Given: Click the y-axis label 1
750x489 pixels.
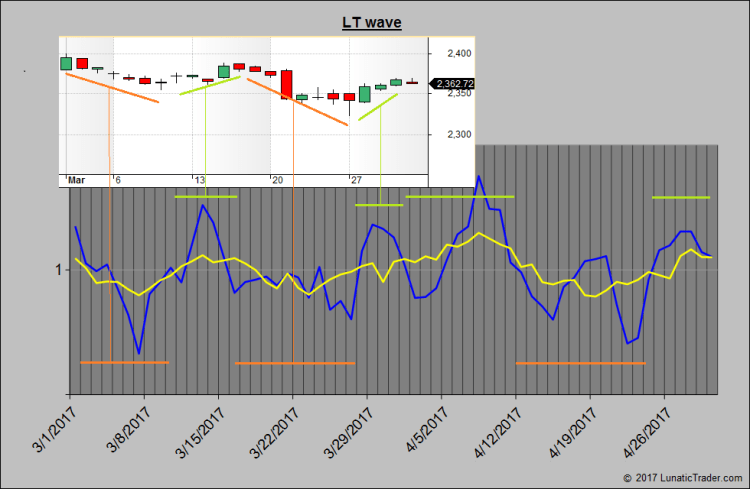Looking at the screenshot, I should [61, 270].
